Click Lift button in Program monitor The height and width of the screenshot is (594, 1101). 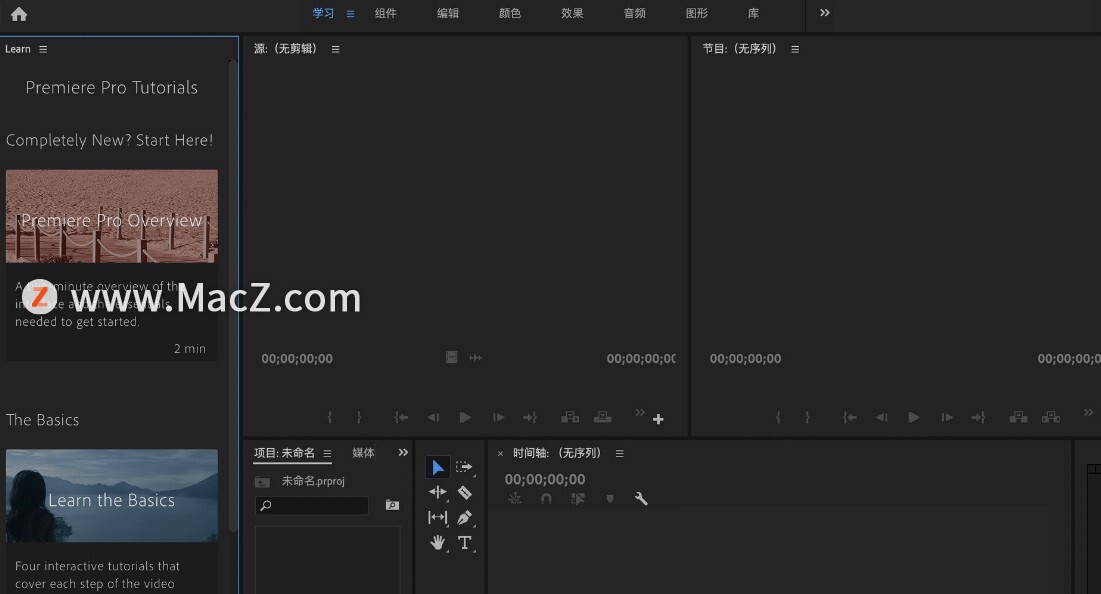coord(1018,417)
